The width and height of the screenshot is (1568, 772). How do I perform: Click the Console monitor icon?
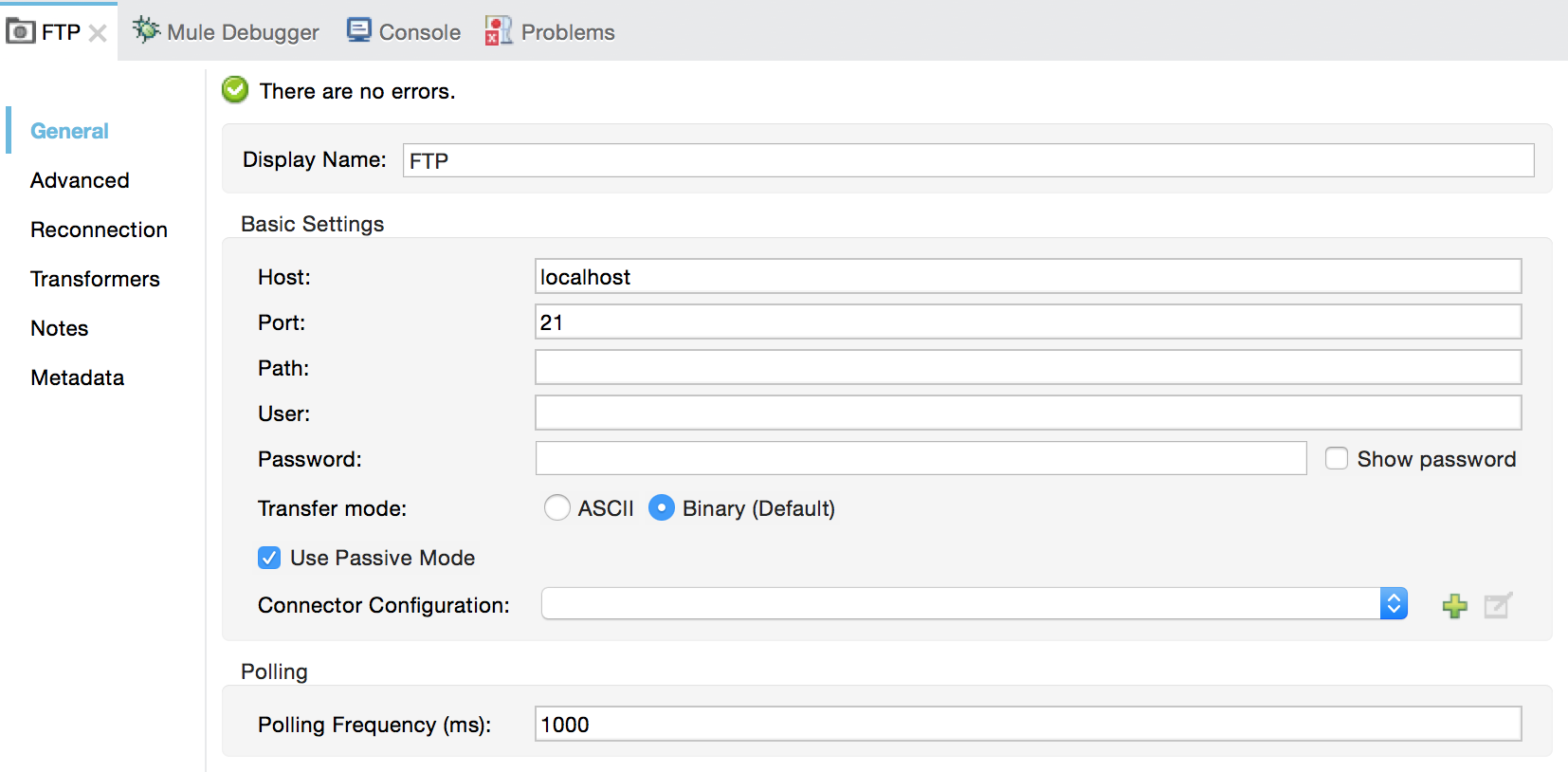tap(359, 30)
